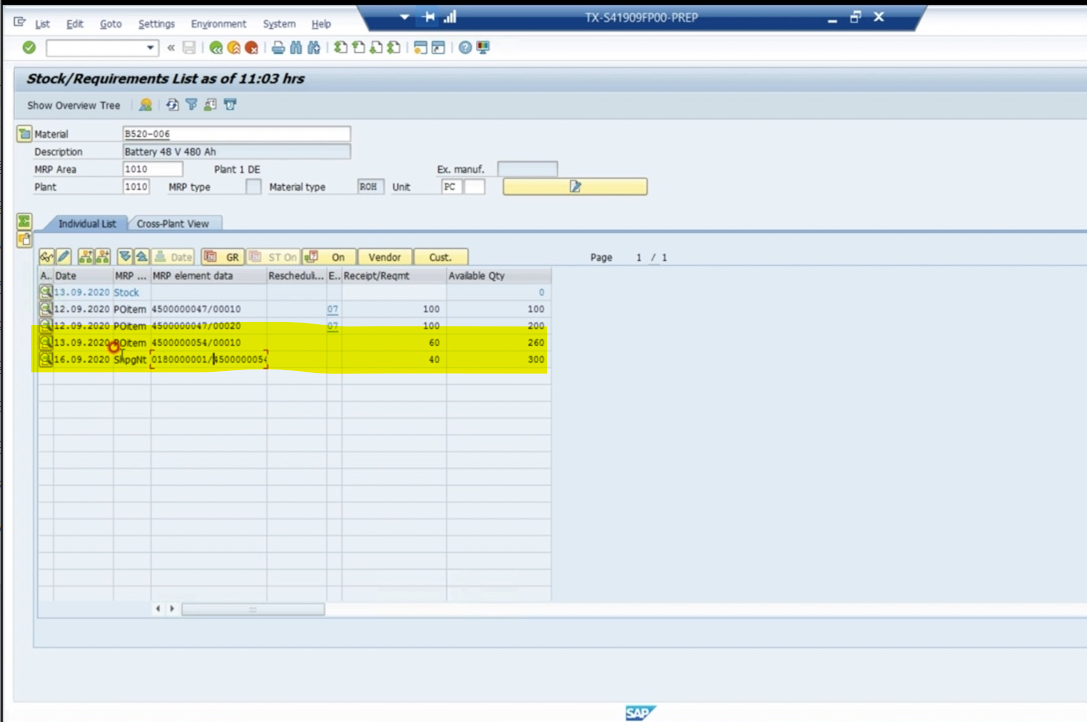
Task: Open the blue Help question icon
Action: click(x=465, y=48)
